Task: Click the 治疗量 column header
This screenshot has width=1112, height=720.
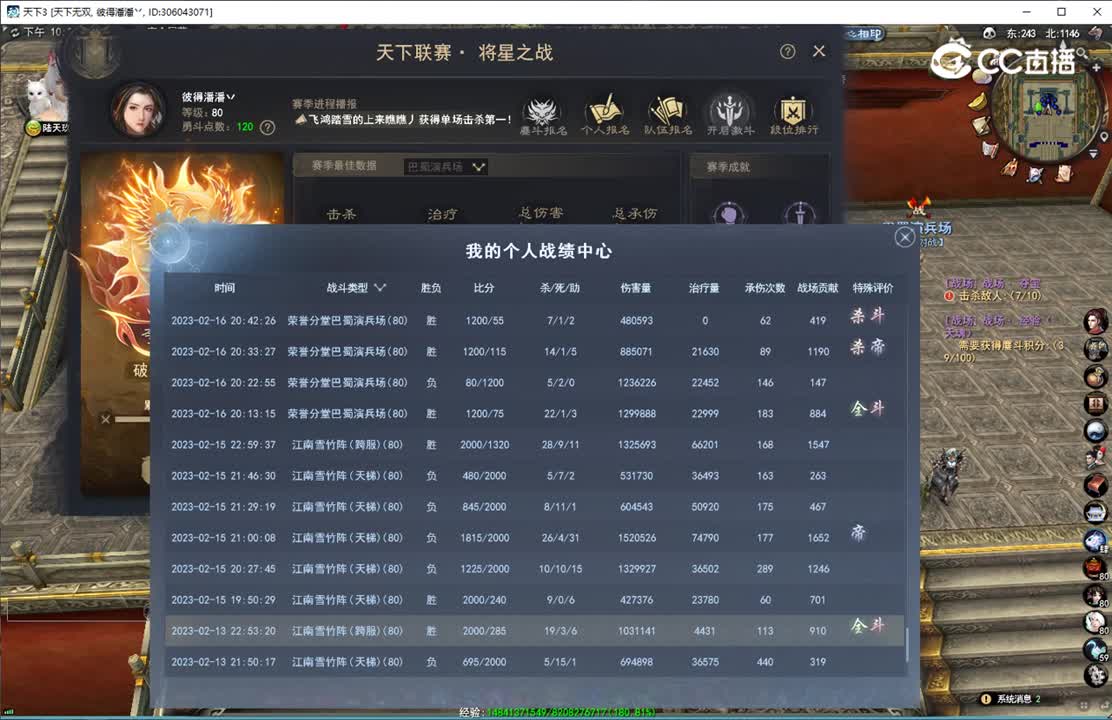Action: pyautogui.click(x=704, y=287)
